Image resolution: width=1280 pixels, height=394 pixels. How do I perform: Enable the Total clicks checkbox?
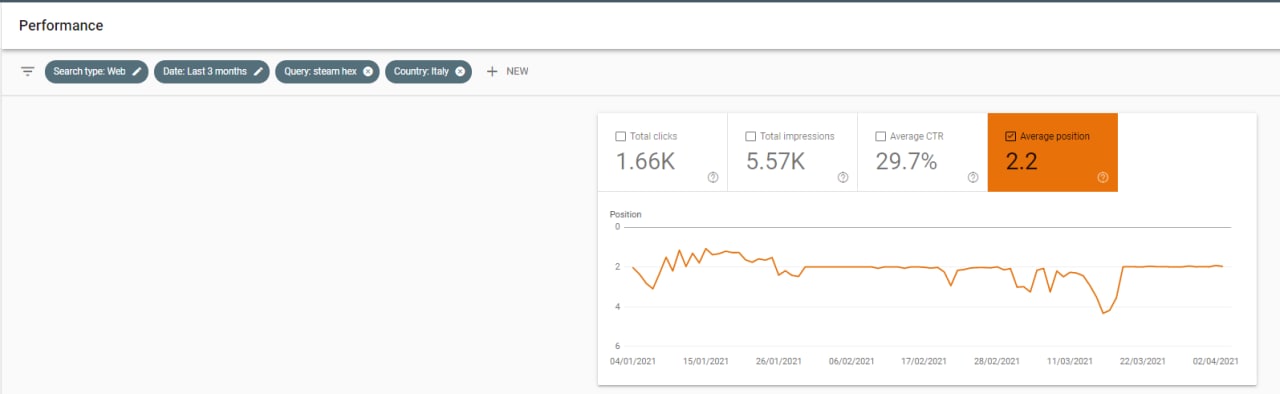(621, 136)
